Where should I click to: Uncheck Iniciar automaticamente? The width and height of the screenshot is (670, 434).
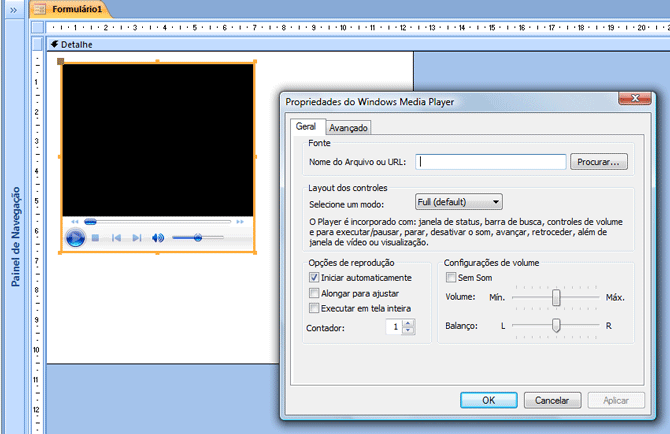pos(314,278)
